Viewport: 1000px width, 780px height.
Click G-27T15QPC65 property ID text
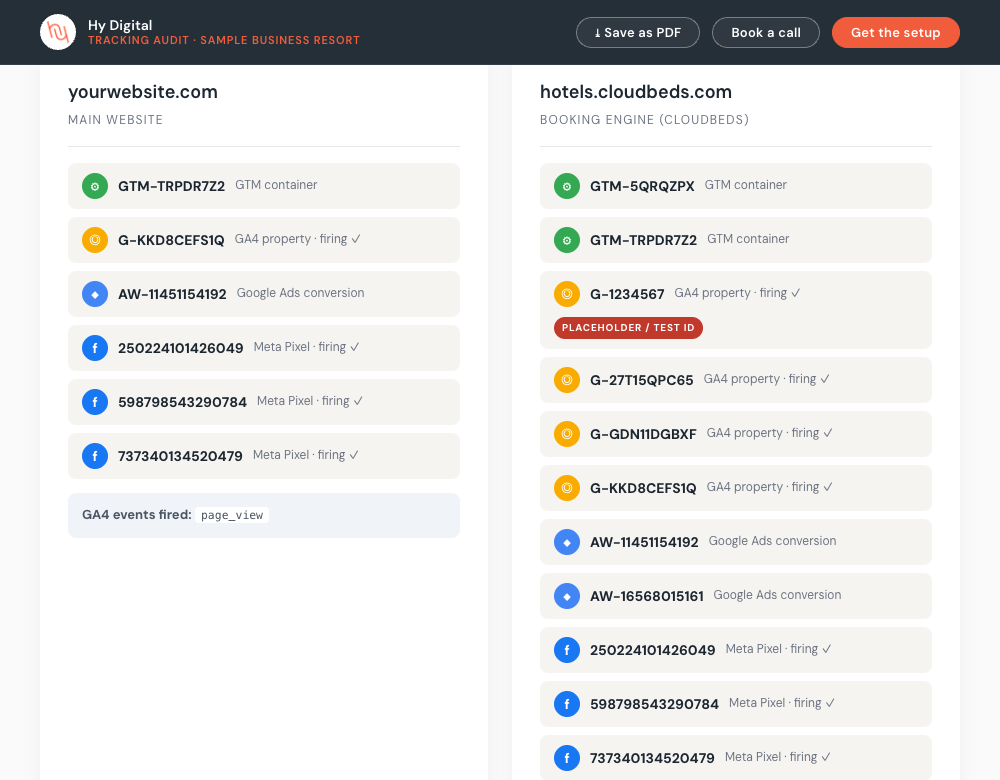click(x=642, y=380)
